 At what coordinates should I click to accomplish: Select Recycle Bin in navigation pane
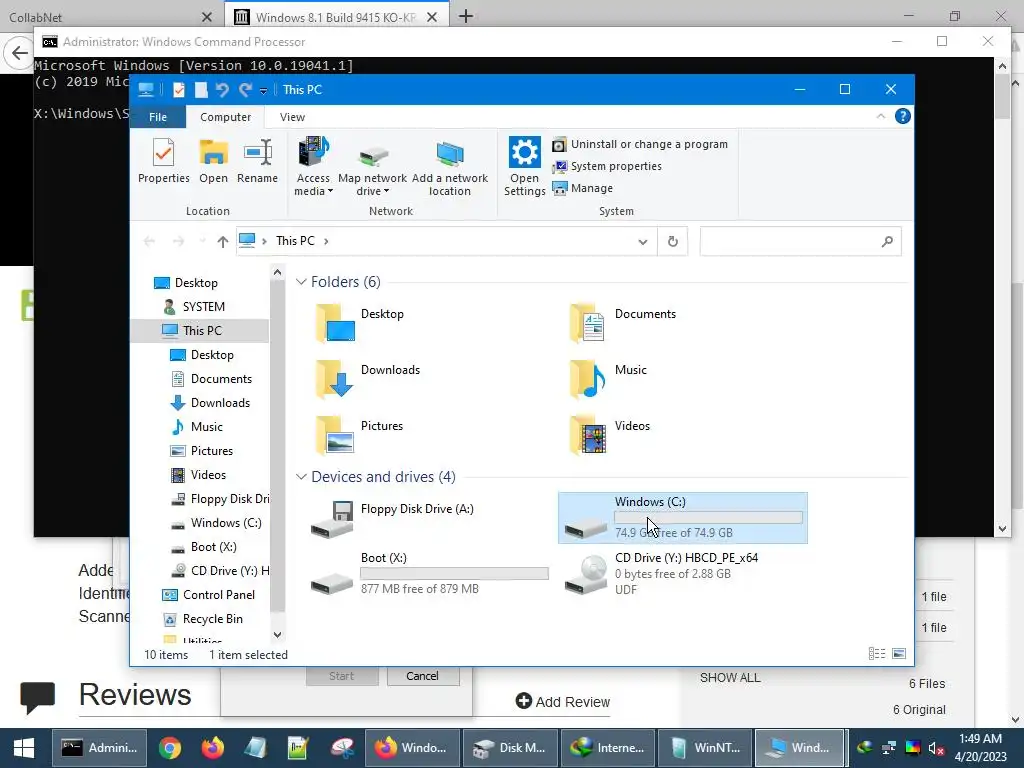pos(212,619)
